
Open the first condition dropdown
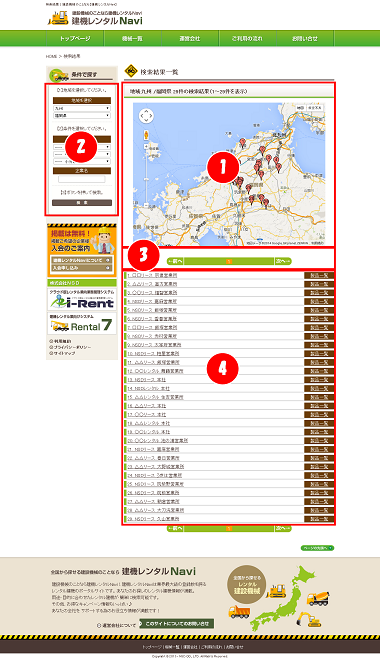click(82, 147)
